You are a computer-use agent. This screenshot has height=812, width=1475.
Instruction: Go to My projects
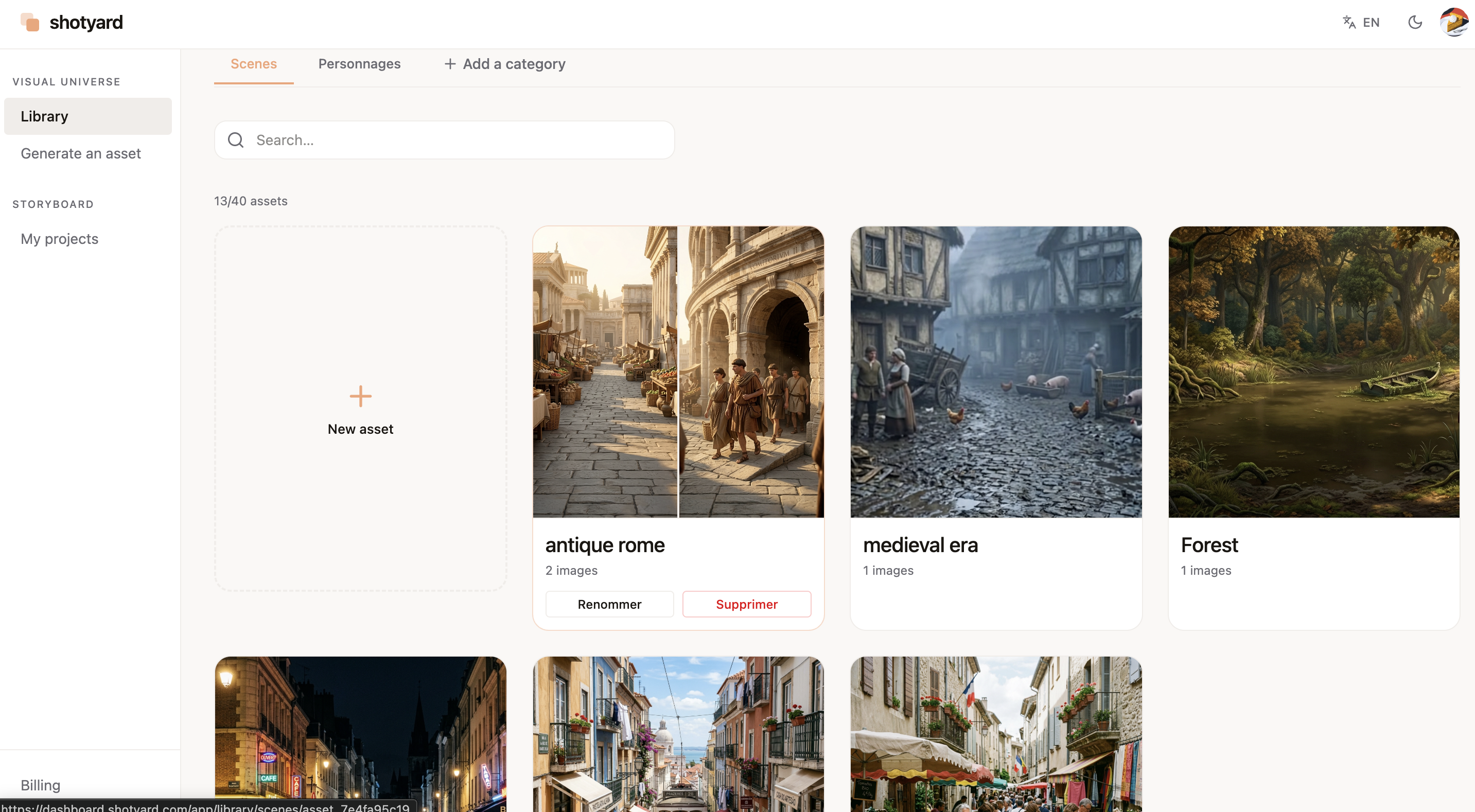point(60,239)
